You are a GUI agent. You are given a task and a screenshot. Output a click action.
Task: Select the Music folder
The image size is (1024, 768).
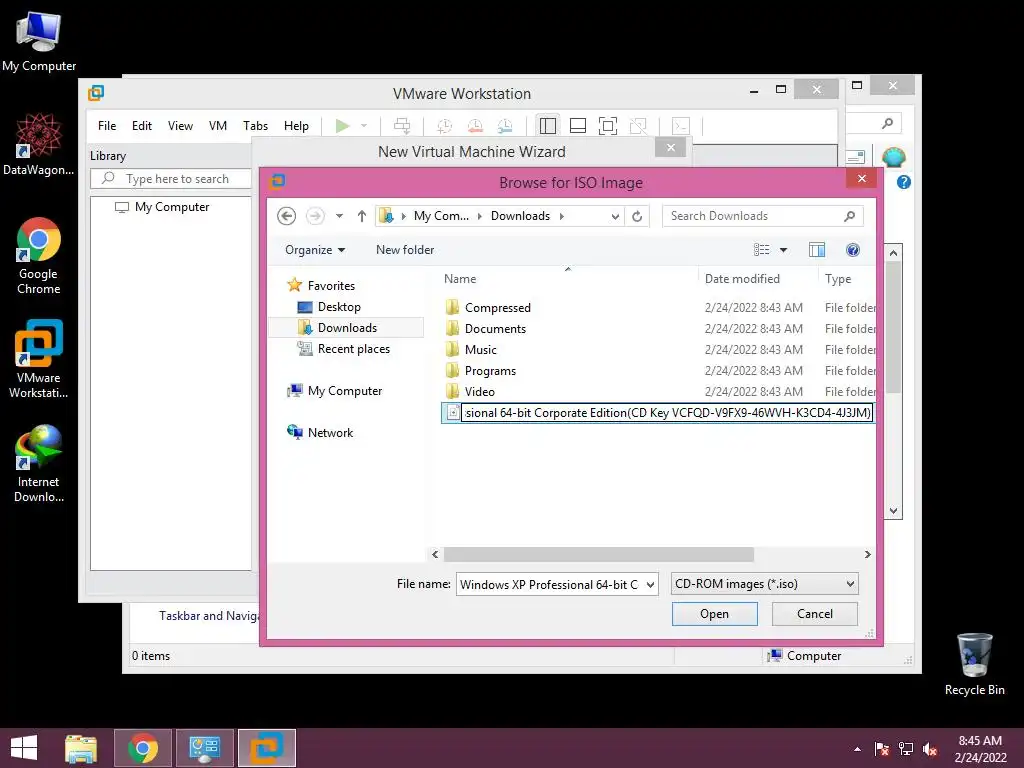[481, 350]
